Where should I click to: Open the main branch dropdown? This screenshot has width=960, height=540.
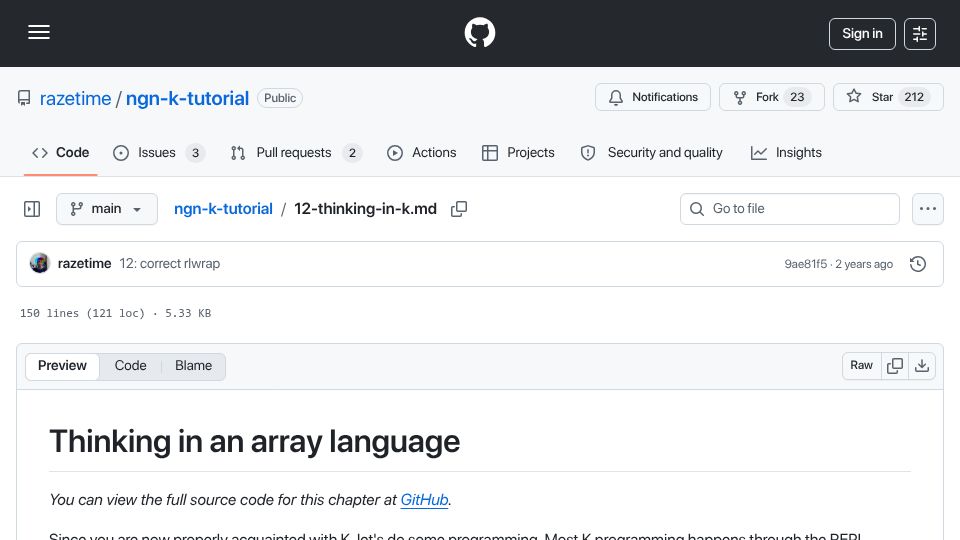(107, 209)
